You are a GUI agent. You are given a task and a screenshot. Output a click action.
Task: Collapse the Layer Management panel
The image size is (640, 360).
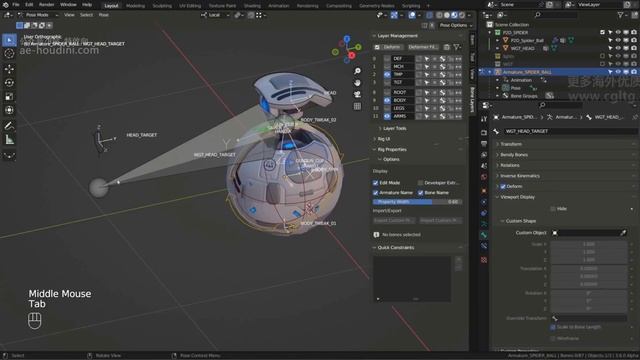click(x=374, y=36)
